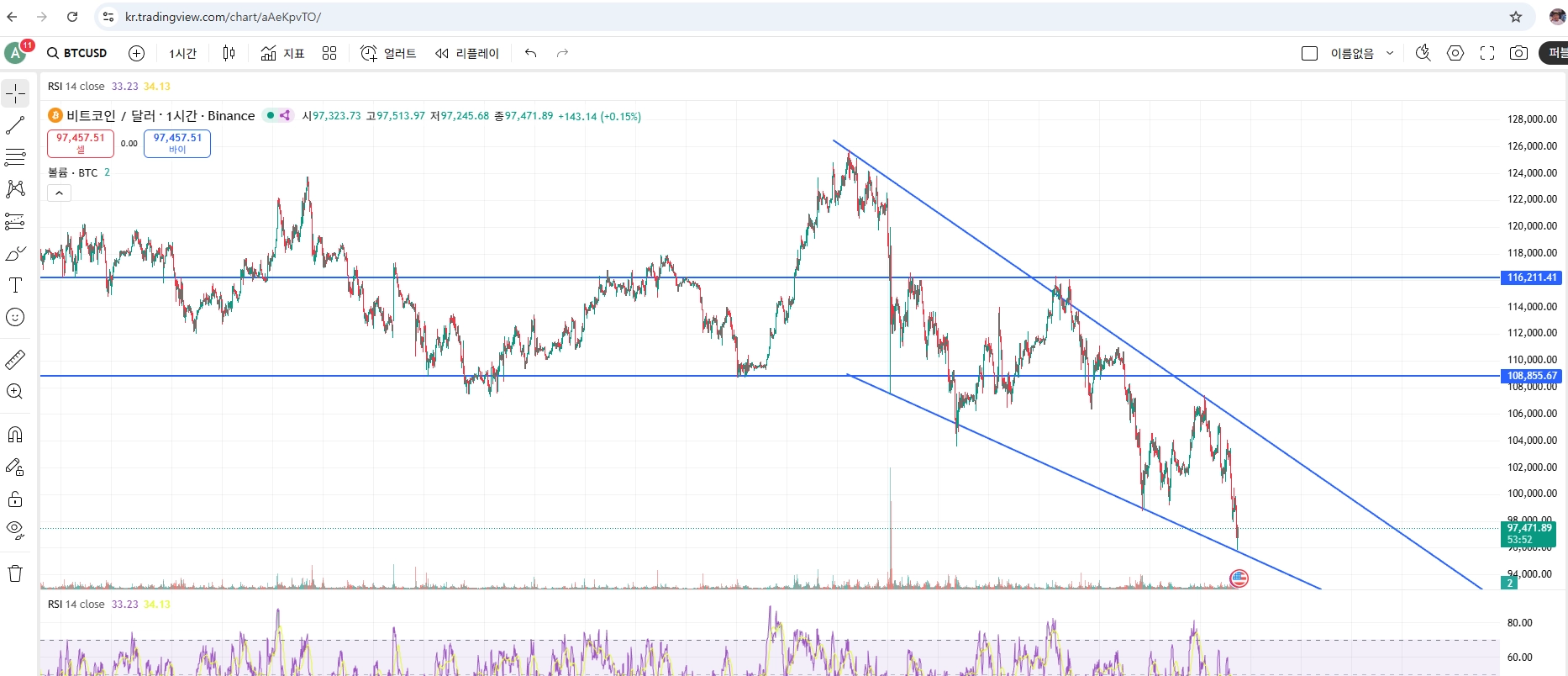Image resolution: width=1568 pixels, height=676 pixels.
Task: Toggle lock all drawings
Action: [x=16, y=499]
